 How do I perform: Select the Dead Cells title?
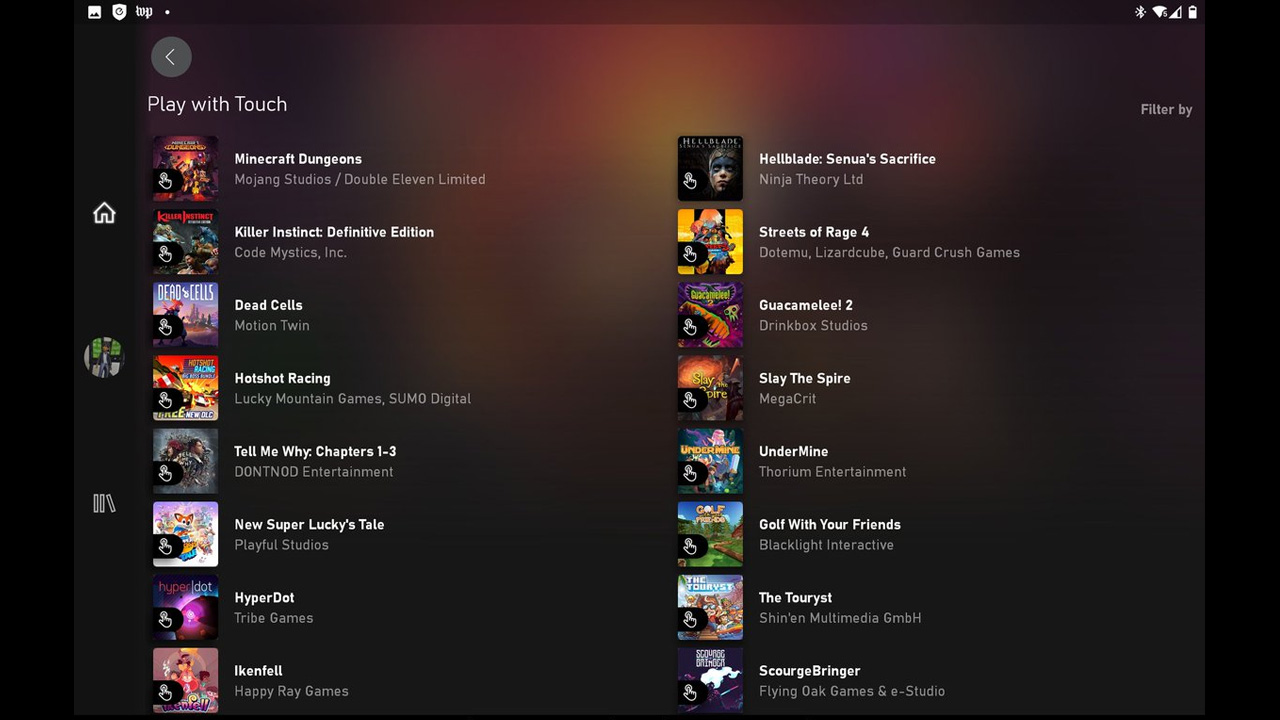[268, 305]
